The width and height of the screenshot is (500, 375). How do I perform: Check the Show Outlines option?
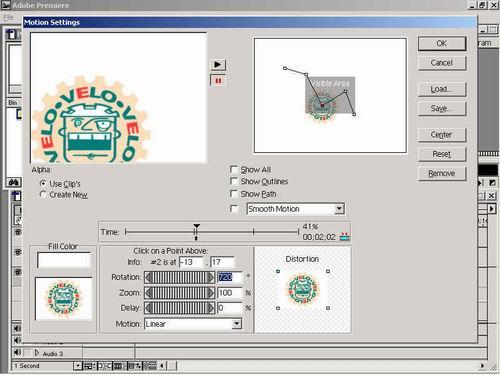(x=234, y=181)
